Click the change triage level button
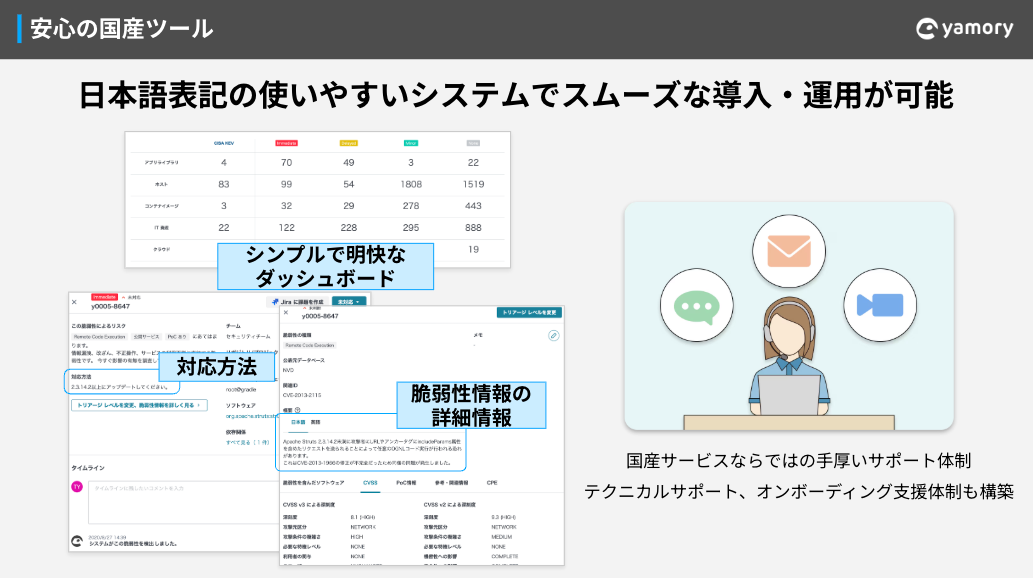1033x578 pixels. click(x=530, y=312)
